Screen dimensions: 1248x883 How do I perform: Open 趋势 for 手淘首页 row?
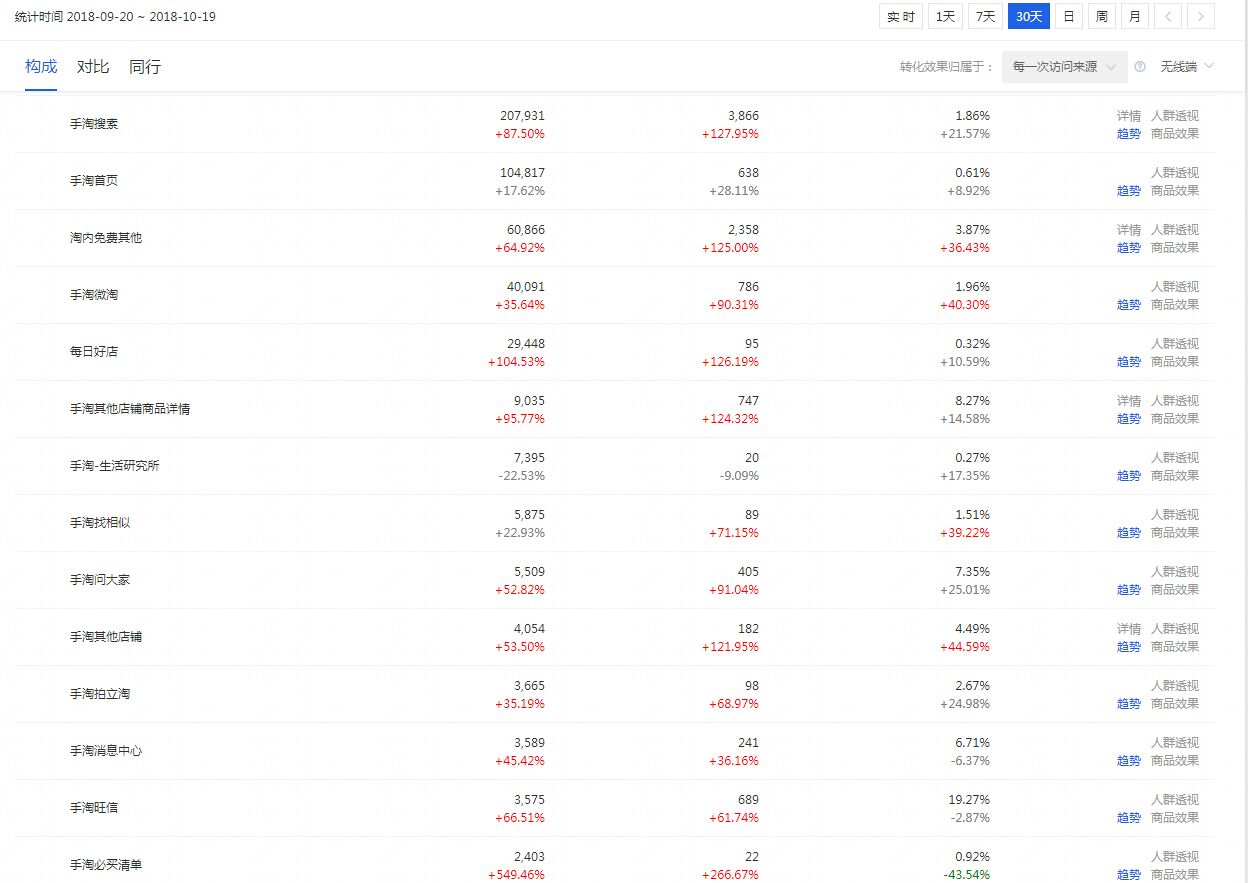(1129, 191)
